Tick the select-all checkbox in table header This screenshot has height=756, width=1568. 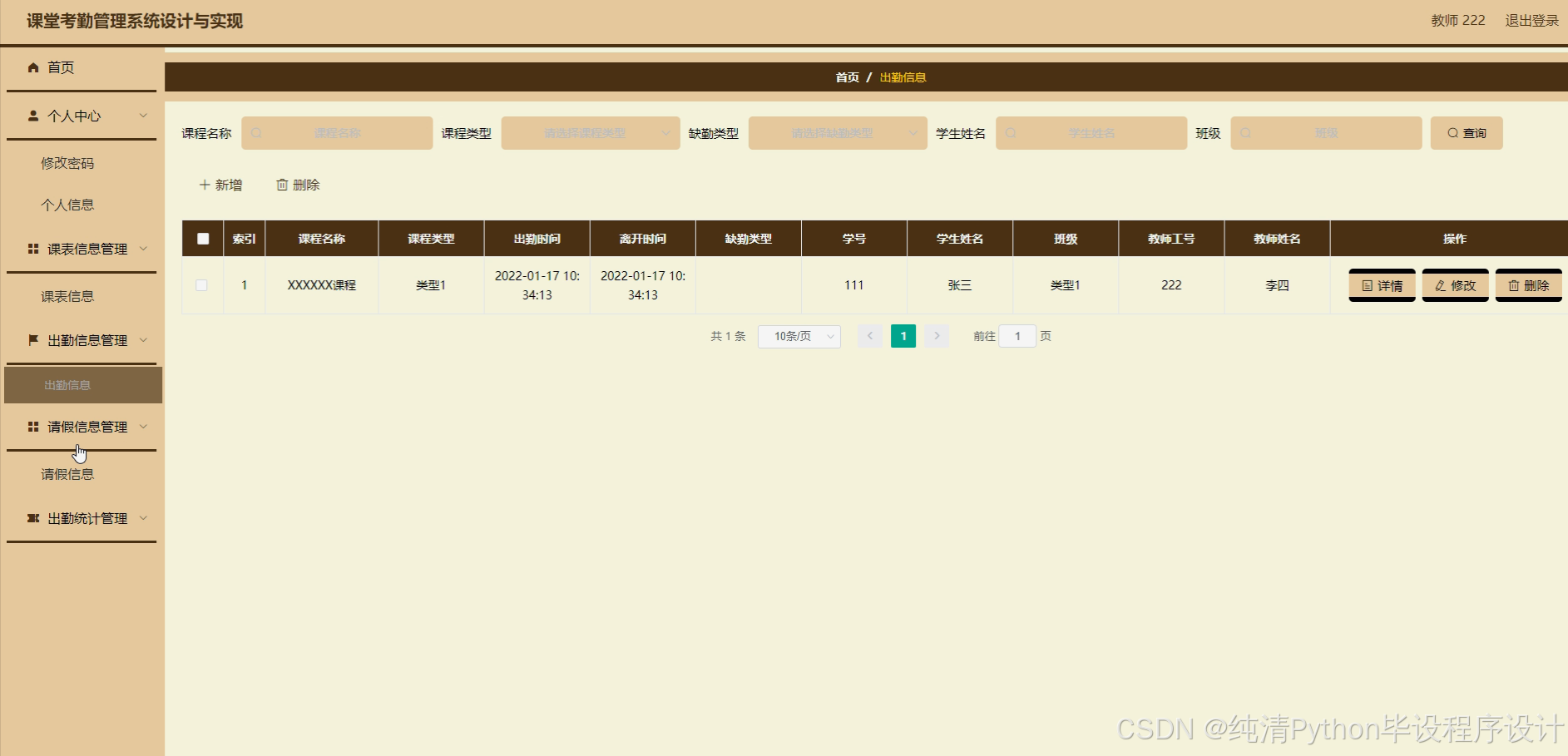pyautogui.click(x=203, y=239)
